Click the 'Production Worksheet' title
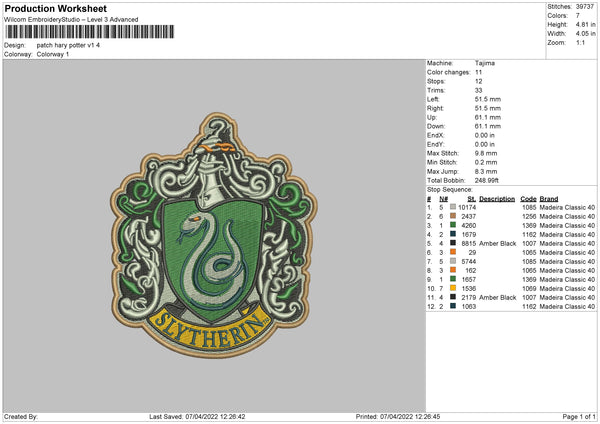 [x=55, y=8]
